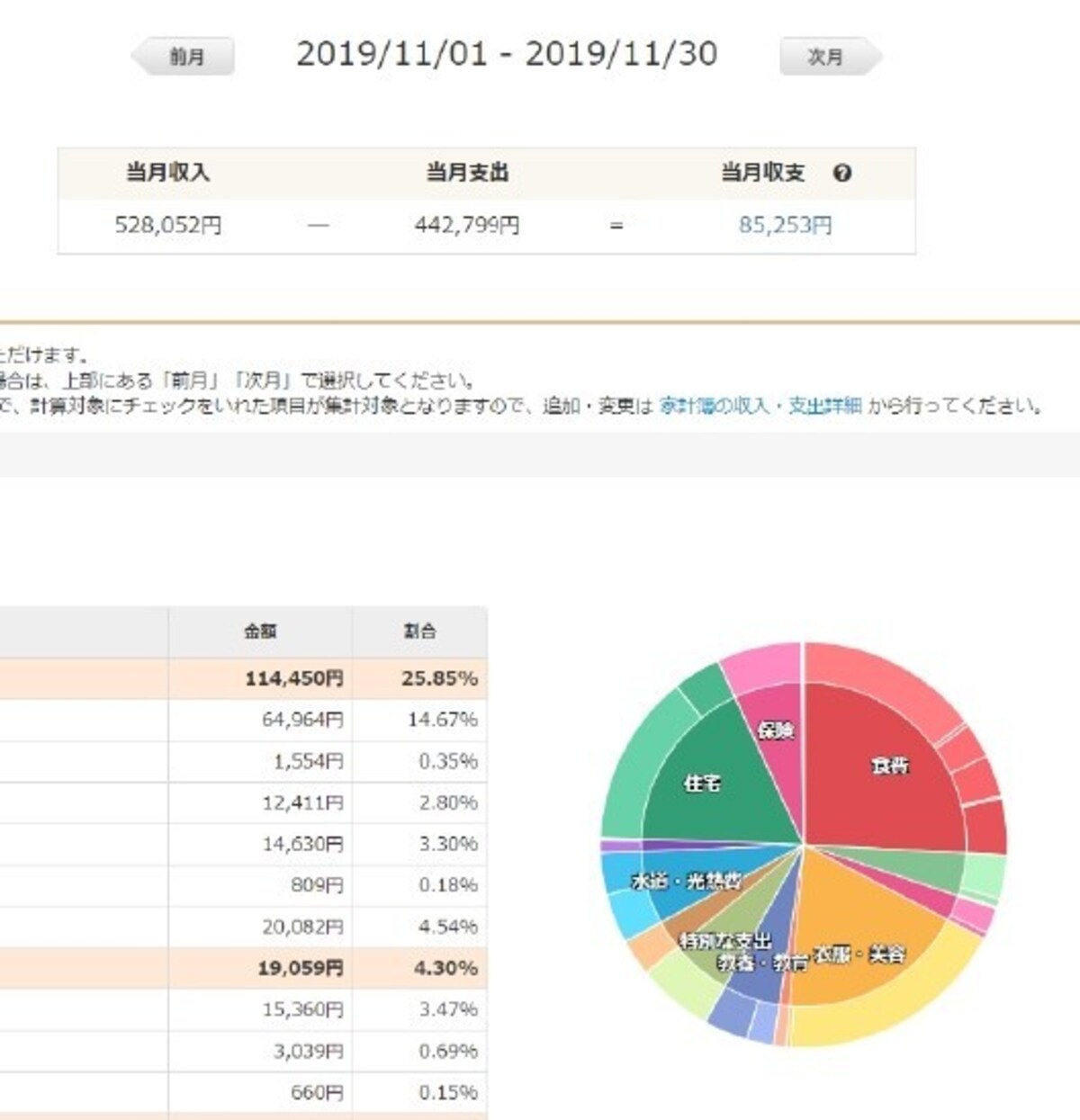Open help icon next to 当月収支
Viewport: 1080px width, 1120px height.
click(x=842, y=174)
